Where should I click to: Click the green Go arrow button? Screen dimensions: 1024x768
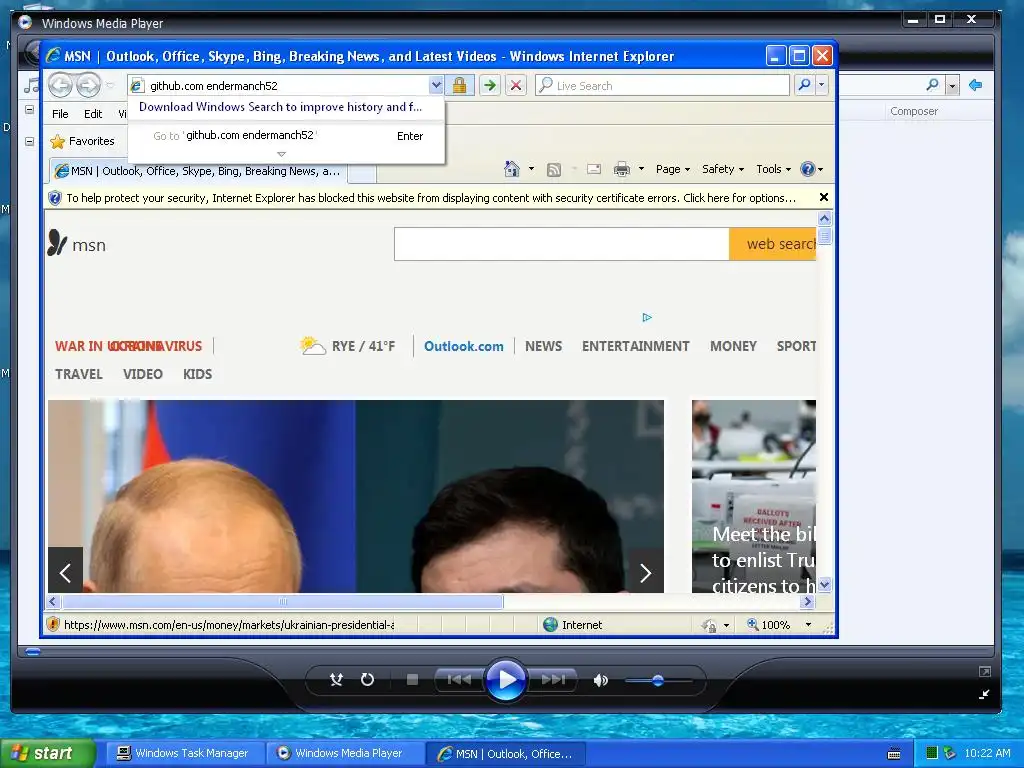click(x=489, y=85)
